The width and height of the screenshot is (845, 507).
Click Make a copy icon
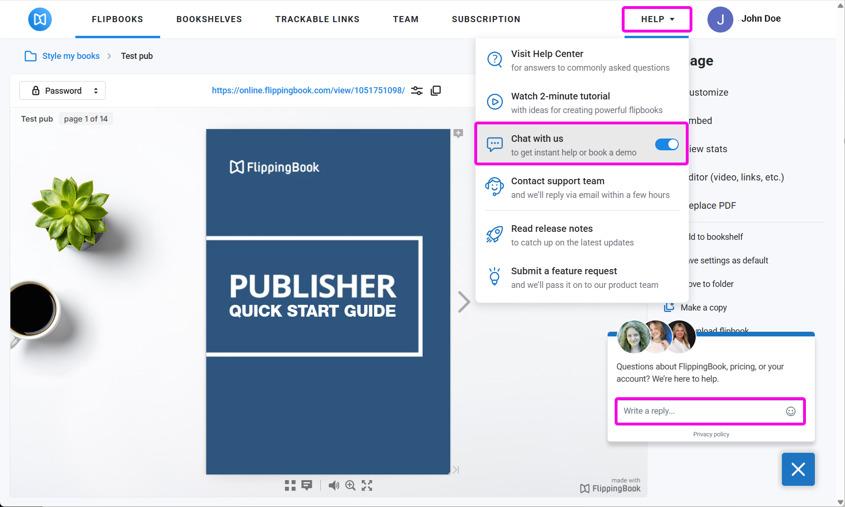point(669,307)
